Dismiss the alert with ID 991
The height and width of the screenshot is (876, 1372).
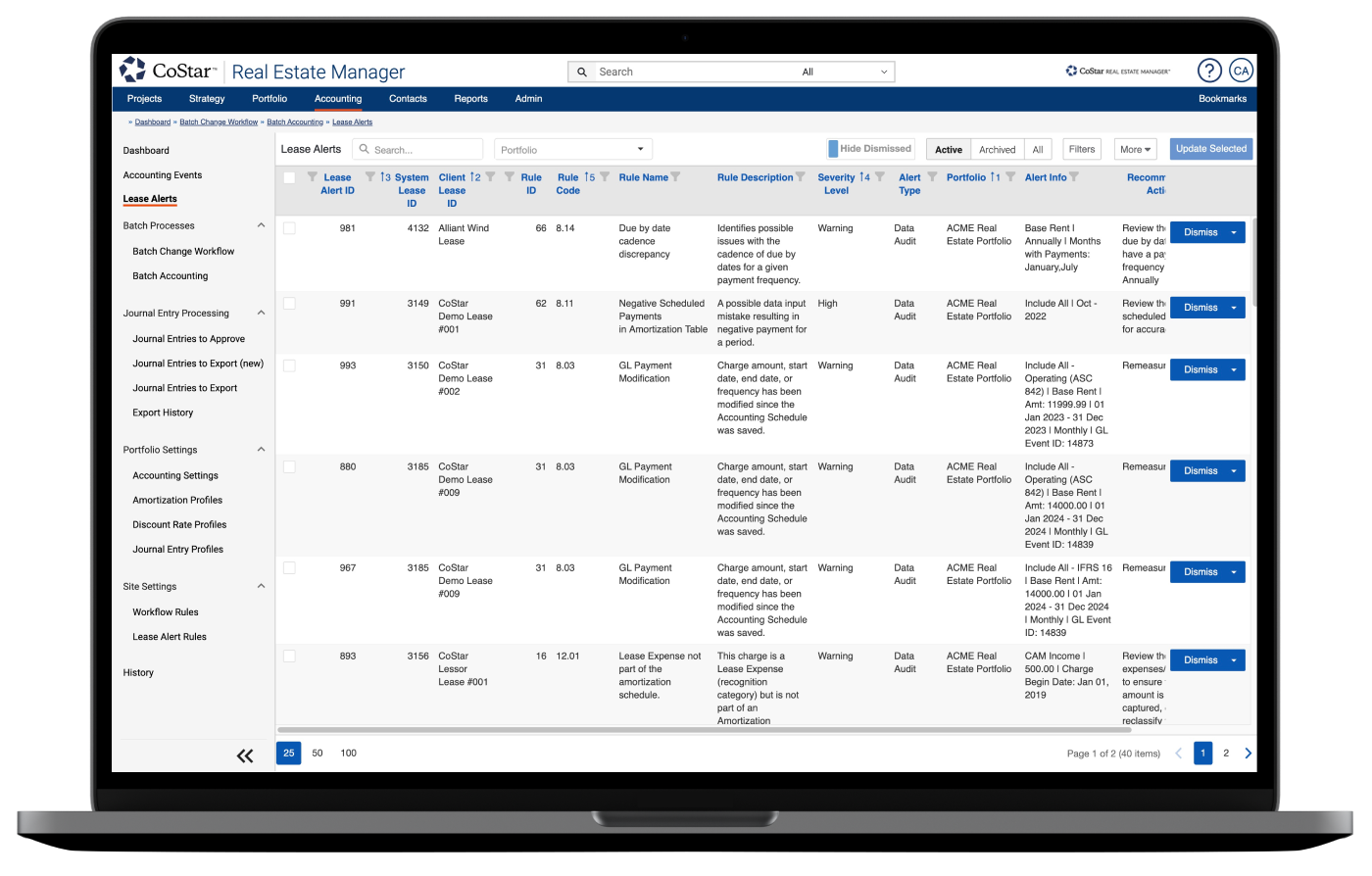1200,308
